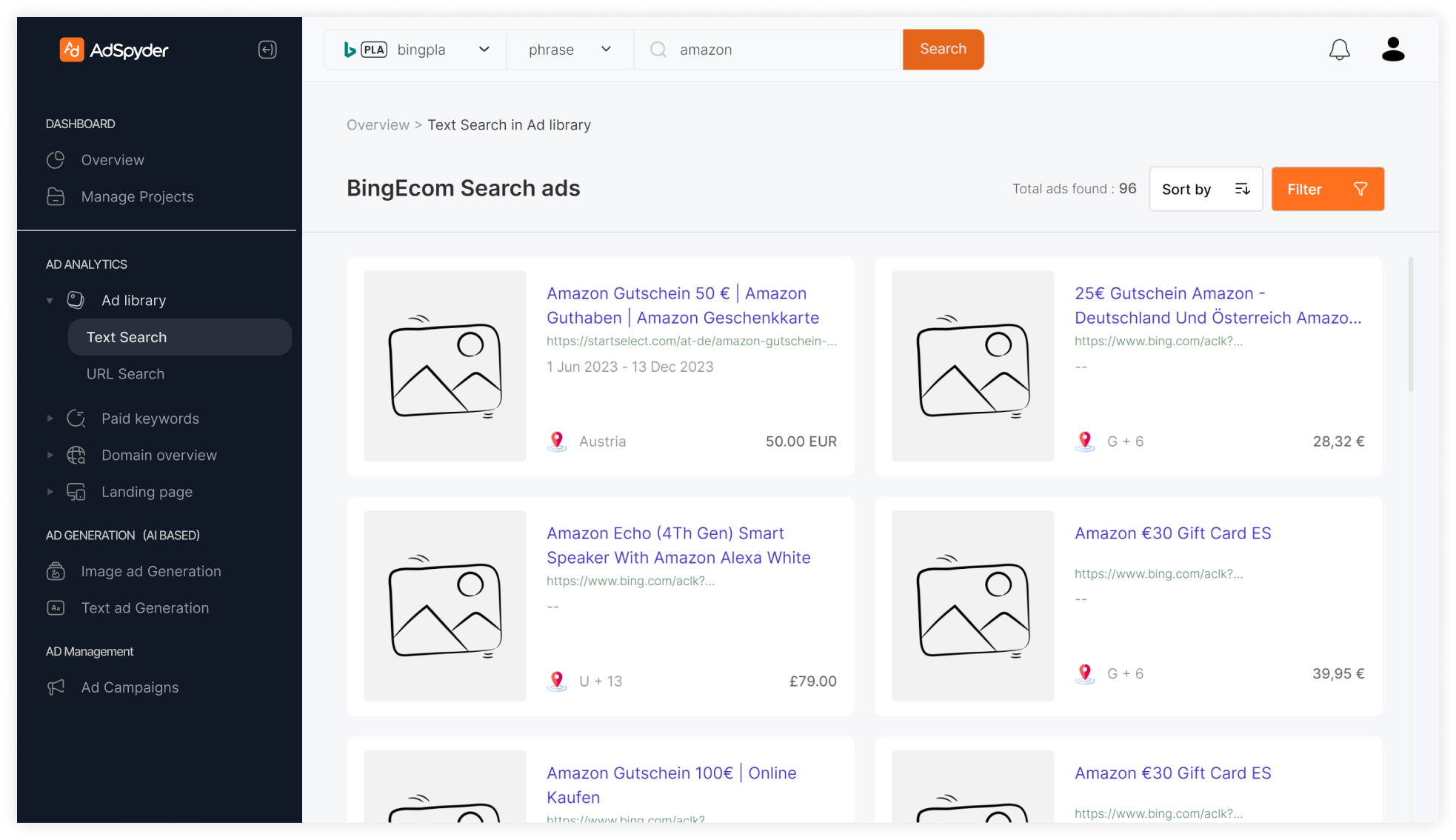The width and height of the screenshot is (1456, 840).
Task: Click the date range 1 Jun 2023 - 13 Dec 2023
Action: 630,367
